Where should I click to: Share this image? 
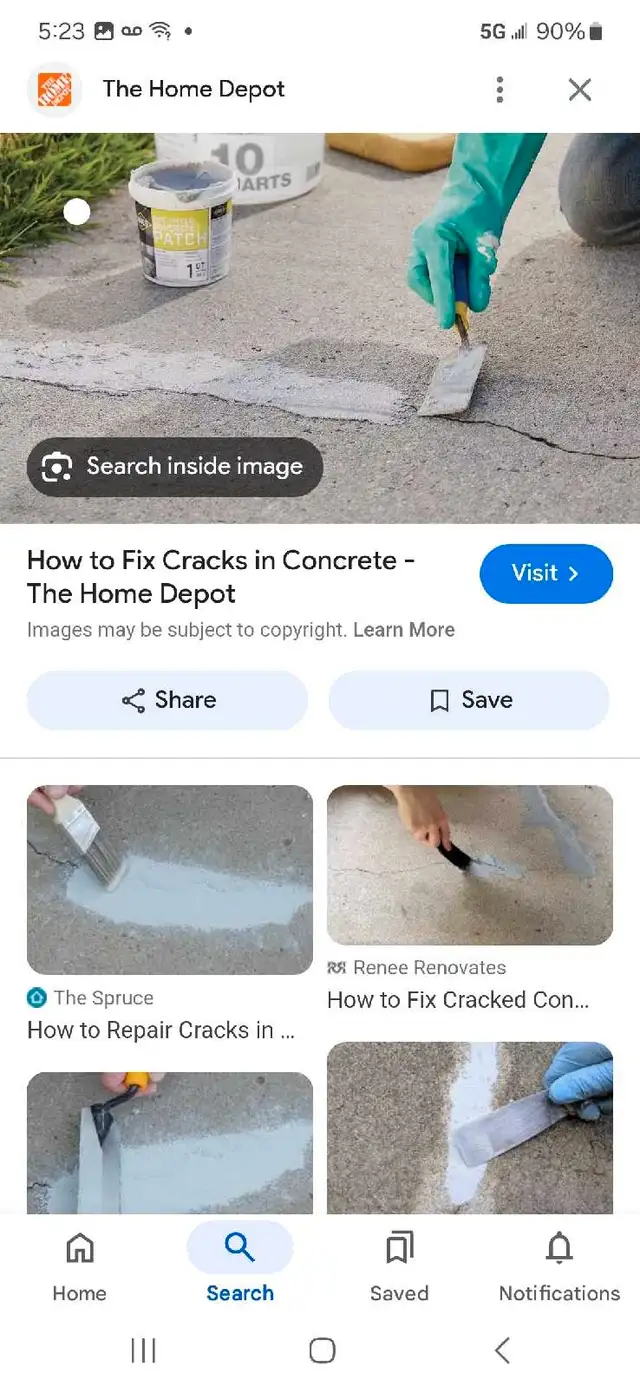(167, 700)
